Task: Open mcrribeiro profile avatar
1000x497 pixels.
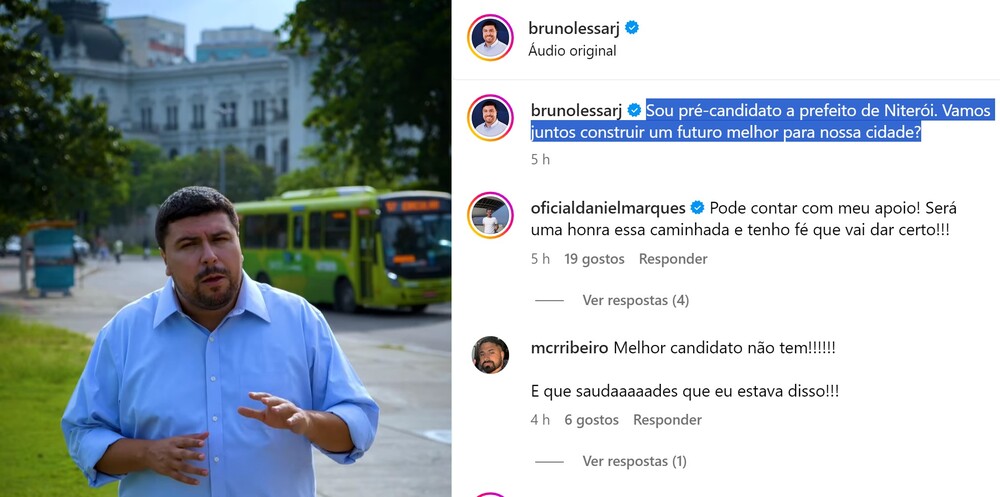Action: coord(490,355)
